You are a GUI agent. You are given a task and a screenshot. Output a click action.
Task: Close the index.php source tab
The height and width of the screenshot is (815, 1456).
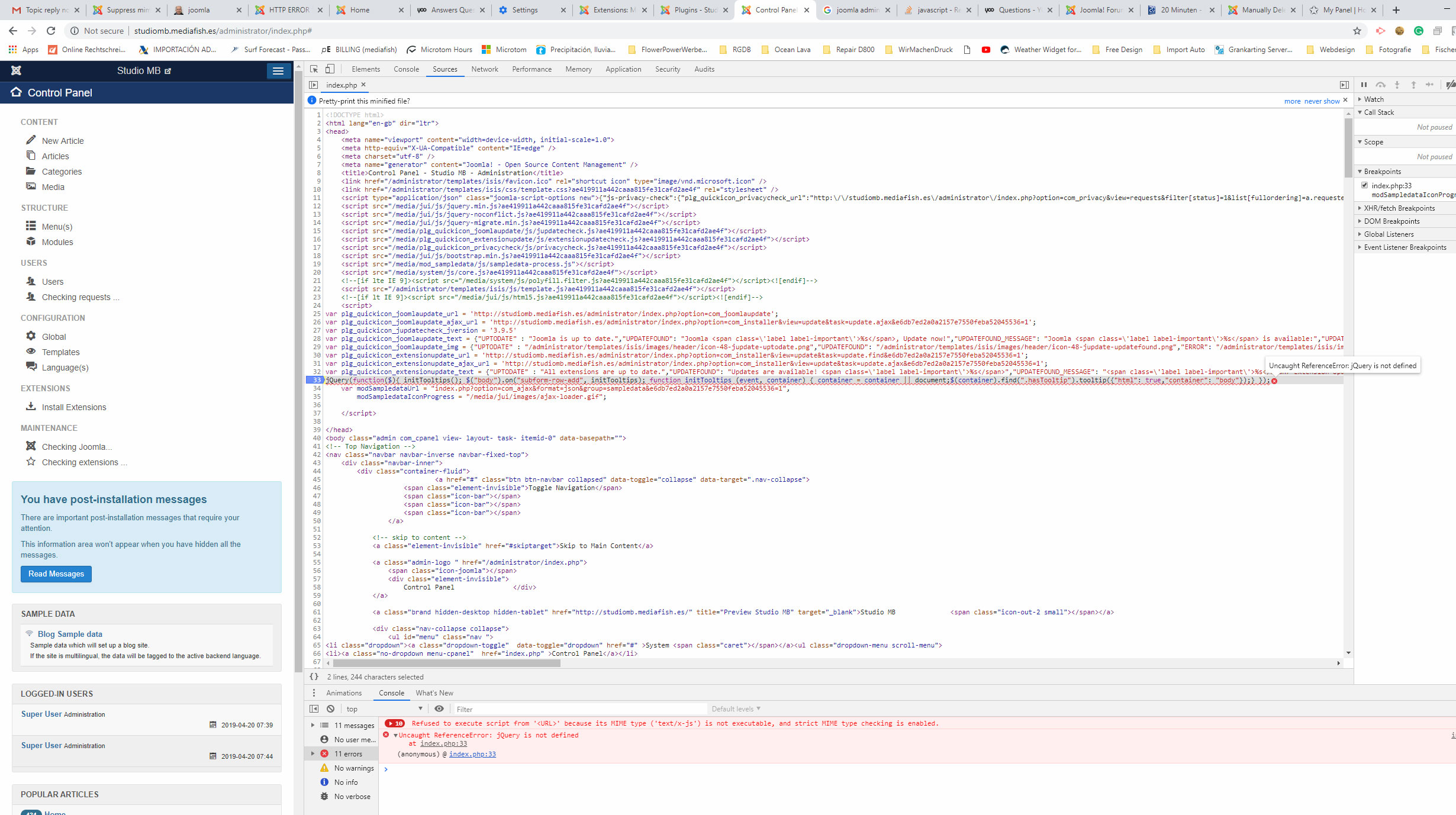pyautogui.click(x=363, y=85)
